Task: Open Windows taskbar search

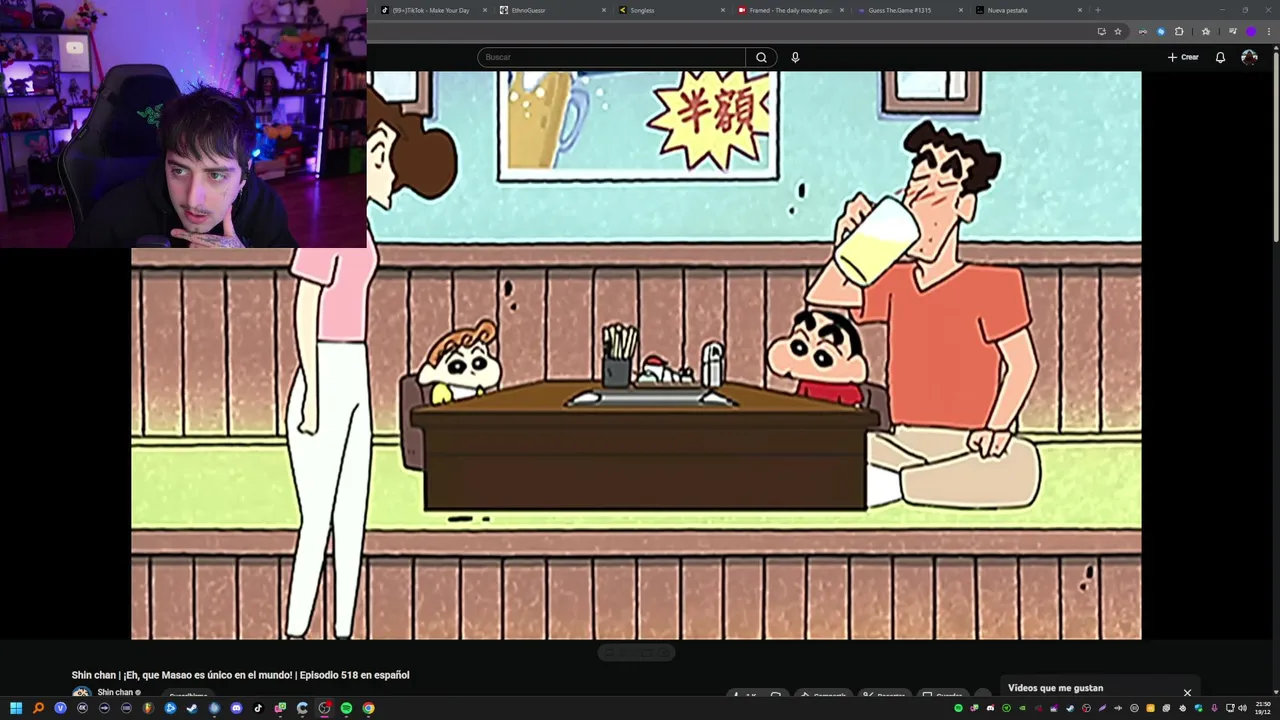Action: tap(38, 708)
